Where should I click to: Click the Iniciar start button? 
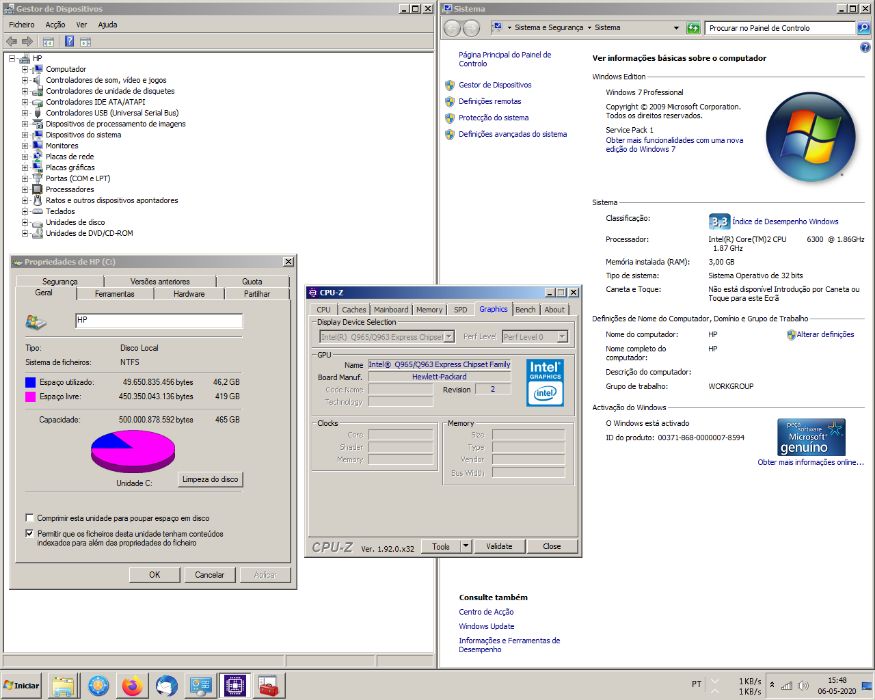point(22,685)
